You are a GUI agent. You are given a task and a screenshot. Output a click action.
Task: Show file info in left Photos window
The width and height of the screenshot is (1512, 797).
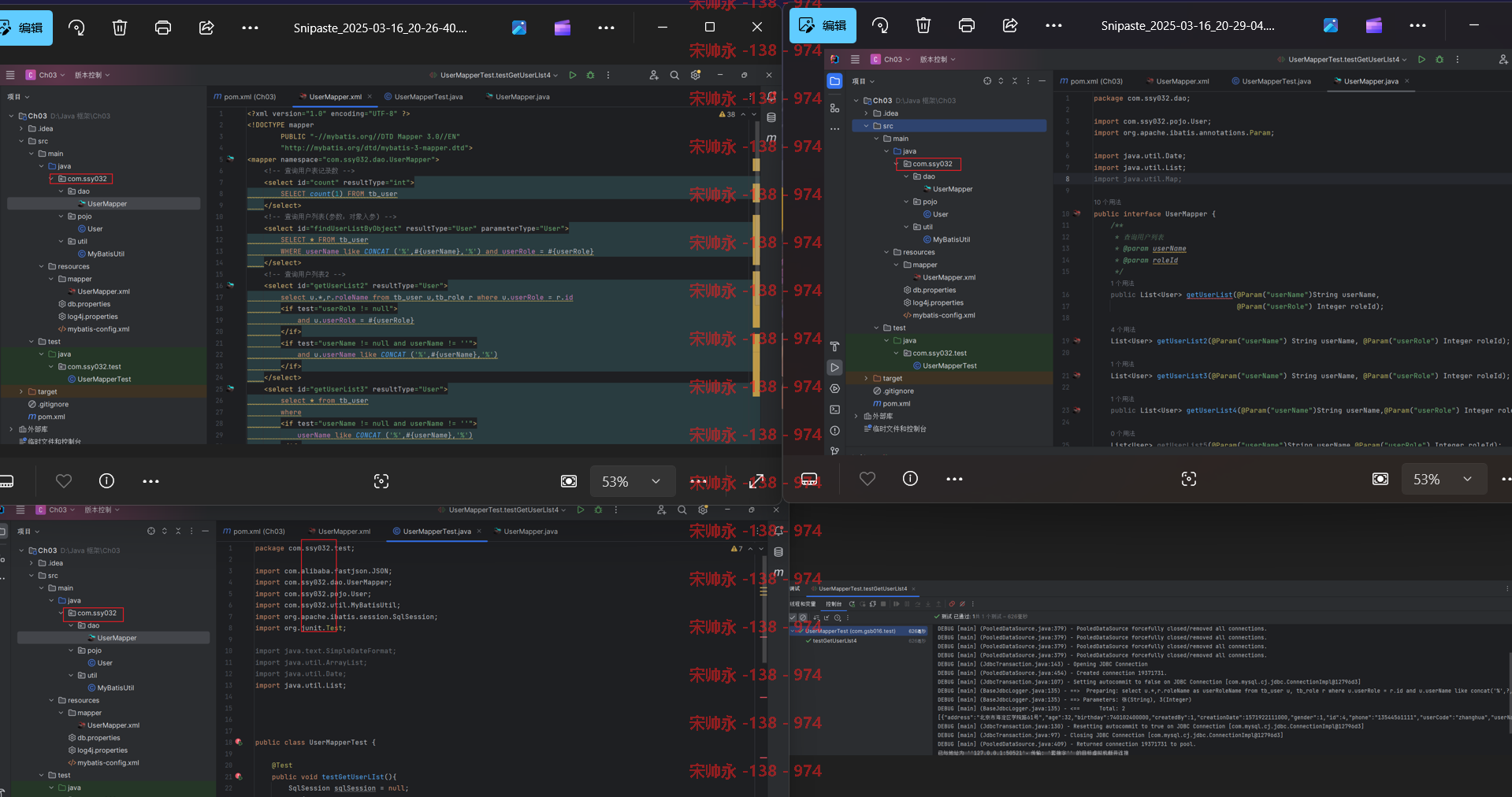click(x=107, y=480)
